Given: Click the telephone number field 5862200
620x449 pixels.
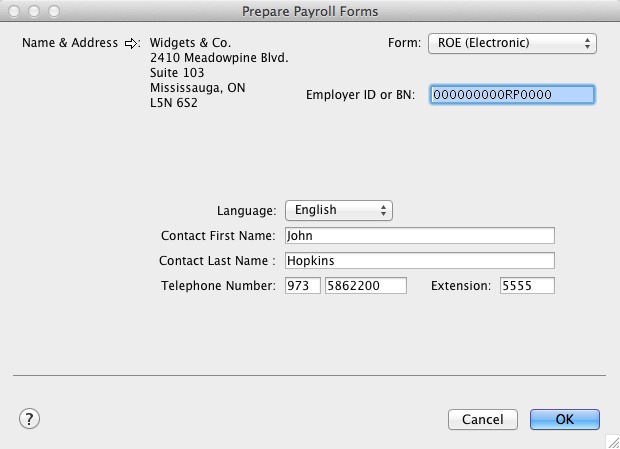Looking at the screenshot, I should tap(365, 286).
